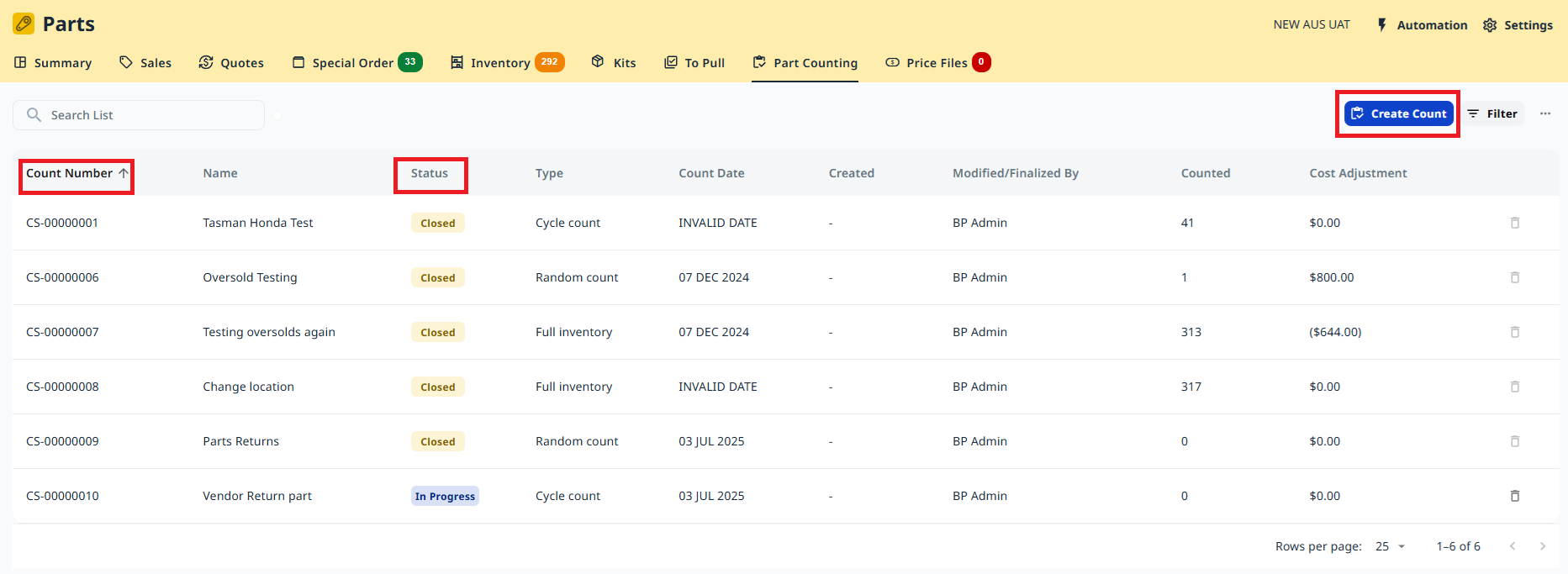
Task: Click the Status column header
Action: pyautogui.click(x=430, y=173)
